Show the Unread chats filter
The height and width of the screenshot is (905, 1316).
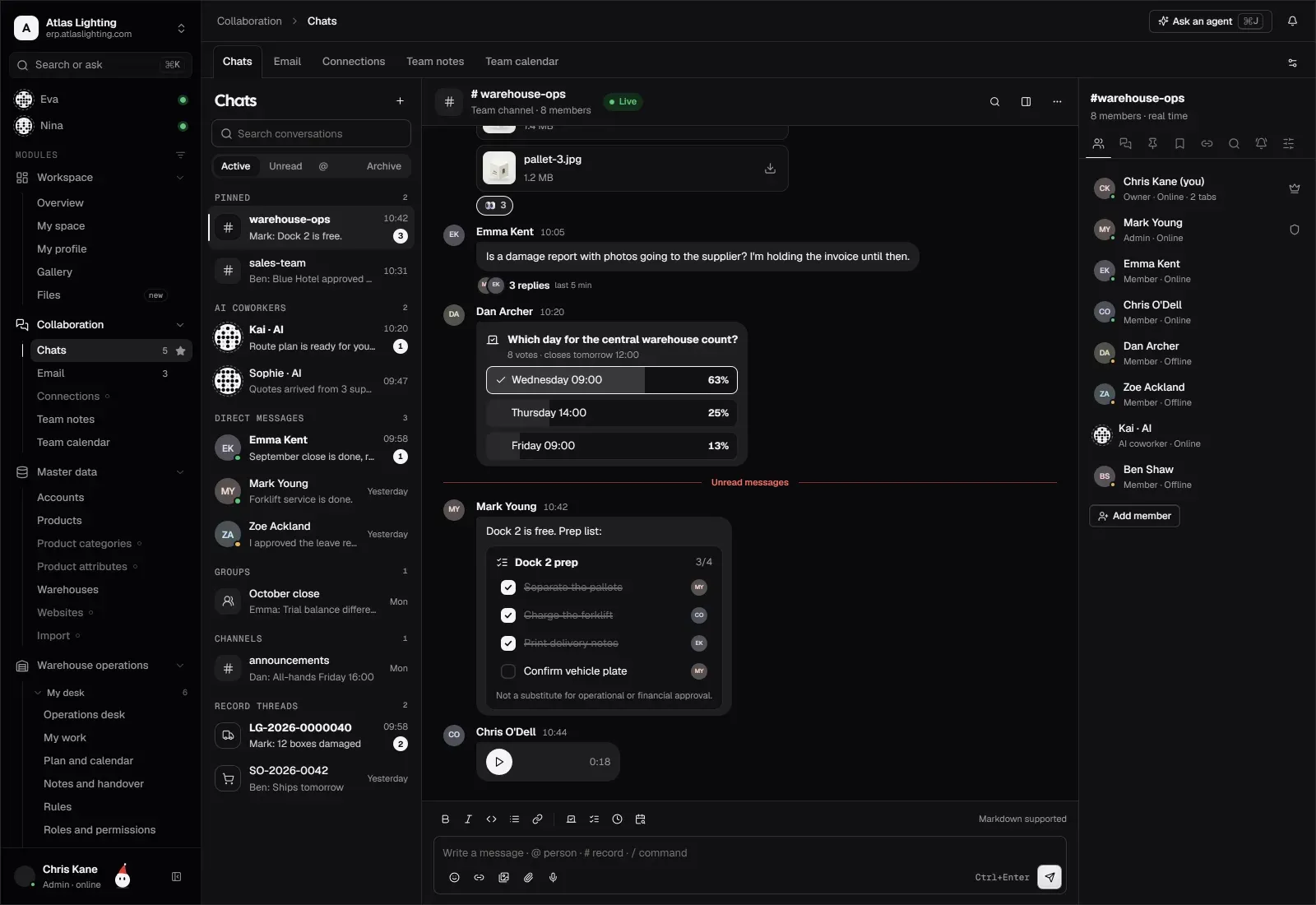285,166
